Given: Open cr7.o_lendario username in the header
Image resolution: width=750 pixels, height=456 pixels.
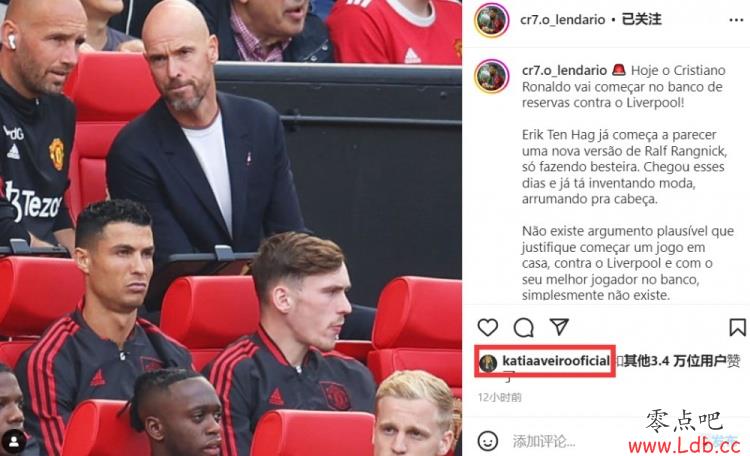Looking at the screenshot, I should click(x=562, y=20).
